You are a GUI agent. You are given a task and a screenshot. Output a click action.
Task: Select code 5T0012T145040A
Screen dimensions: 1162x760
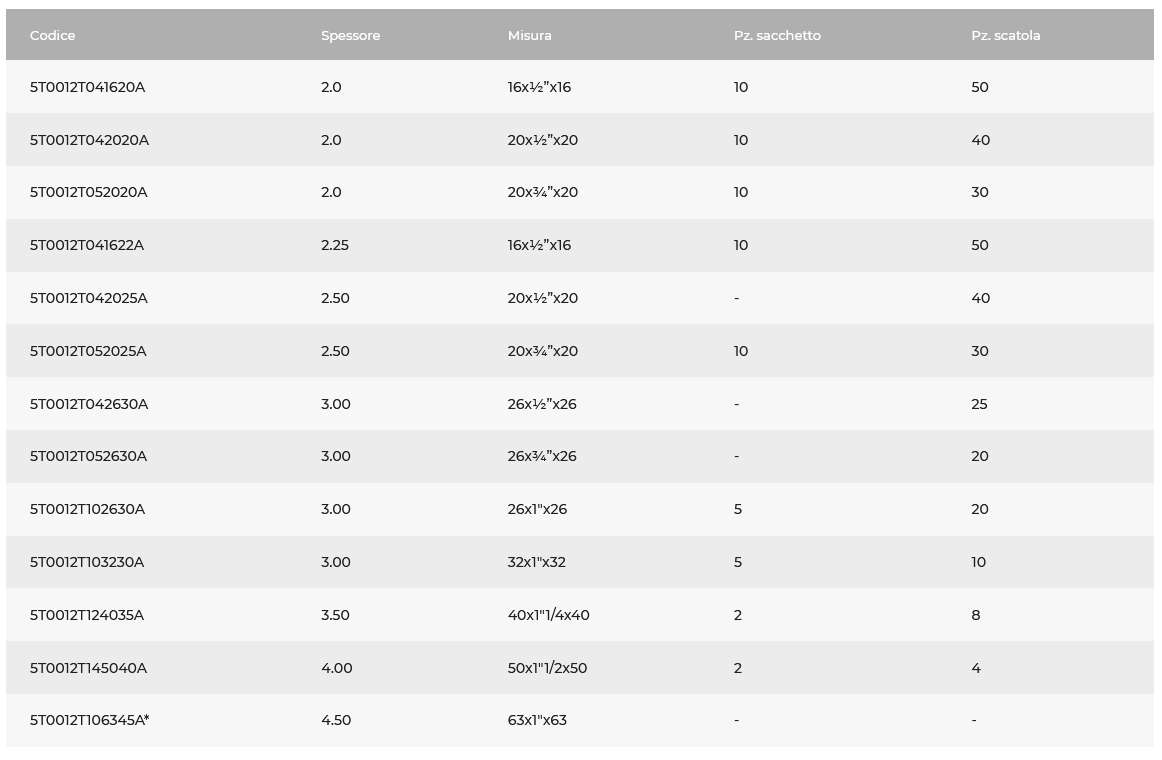point(88,668)
